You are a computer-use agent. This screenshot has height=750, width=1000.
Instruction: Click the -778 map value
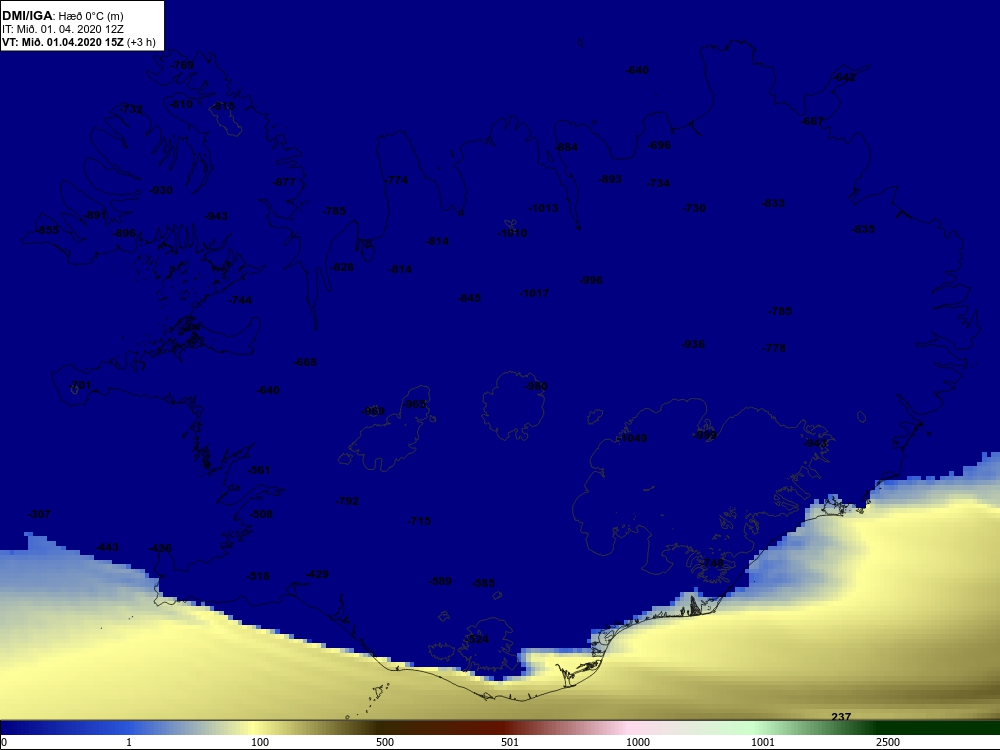pyautogui.click(x=774, y=348)
